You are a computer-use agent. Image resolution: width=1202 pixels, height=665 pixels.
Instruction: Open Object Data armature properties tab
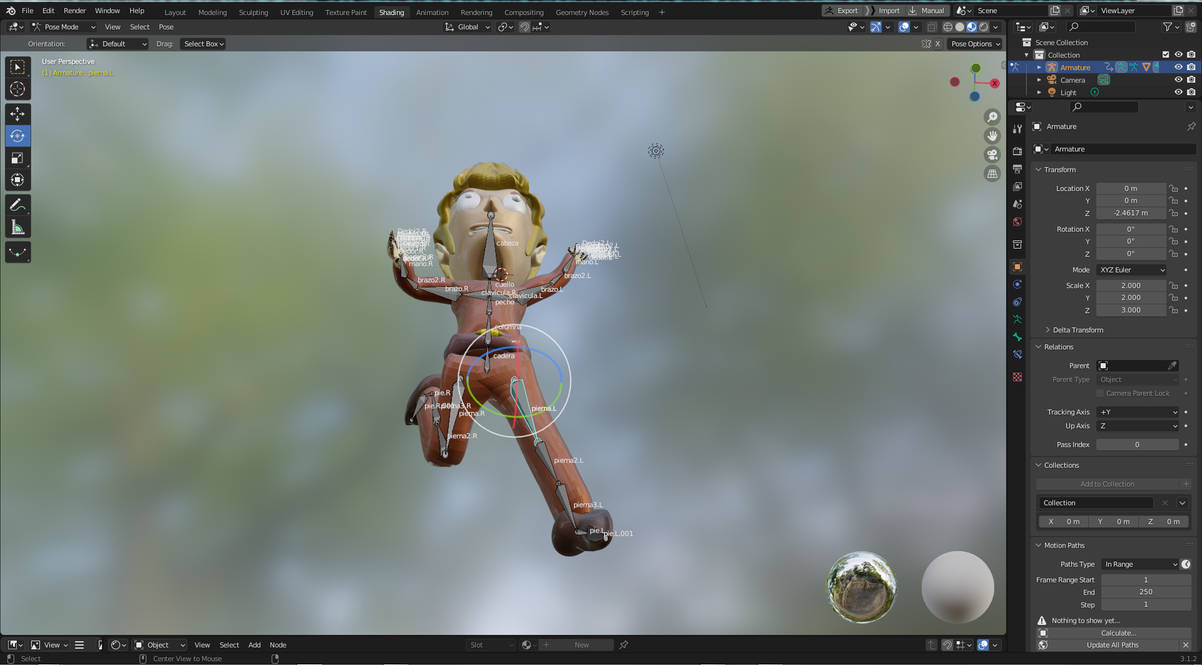(1017, 320)
